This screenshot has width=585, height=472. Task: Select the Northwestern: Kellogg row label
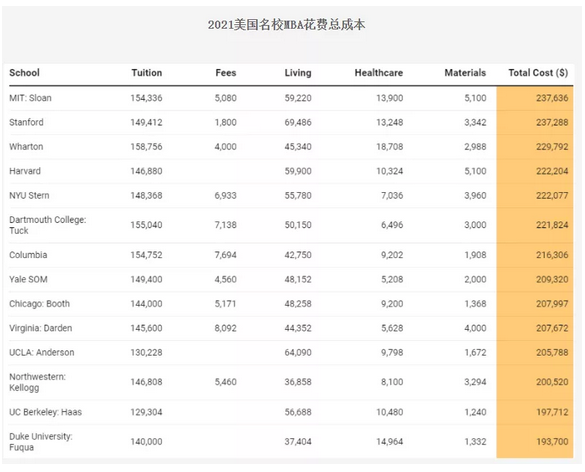(37, 382)
